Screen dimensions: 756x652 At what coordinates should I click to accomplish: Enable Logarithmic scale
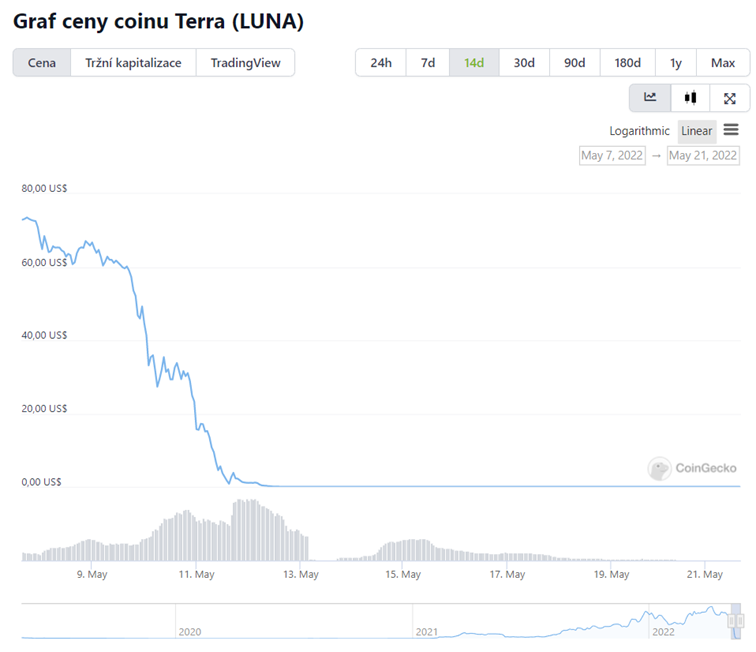640,131
